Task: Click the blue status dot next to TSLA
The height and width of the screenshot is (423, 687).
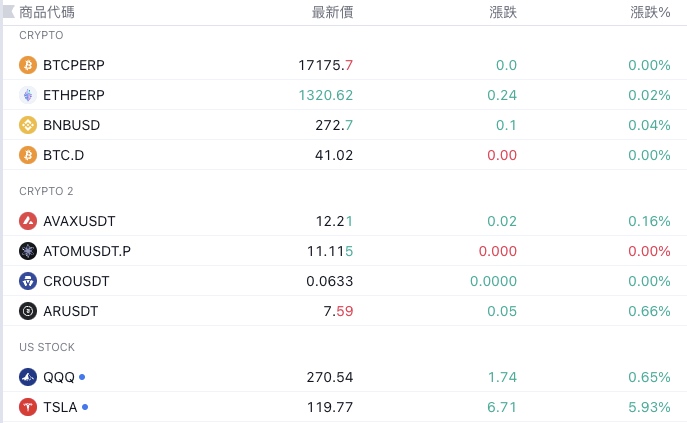Action: tap(85, 407)
